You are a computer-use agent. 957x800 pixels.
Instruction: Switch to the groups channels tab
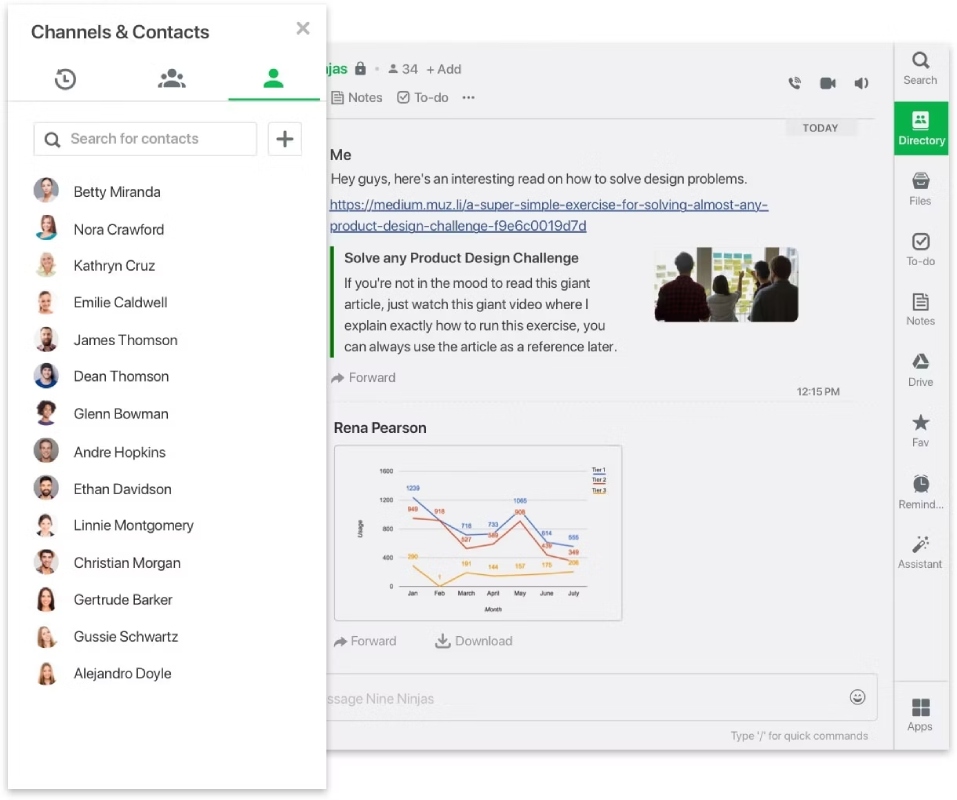[x=172, y=79]
